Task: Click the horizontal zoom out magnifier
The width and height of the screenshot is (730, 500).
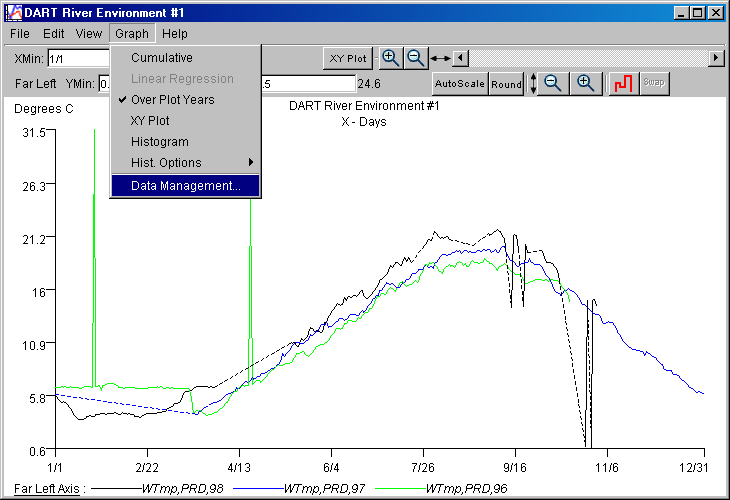Action: [416, 58]
